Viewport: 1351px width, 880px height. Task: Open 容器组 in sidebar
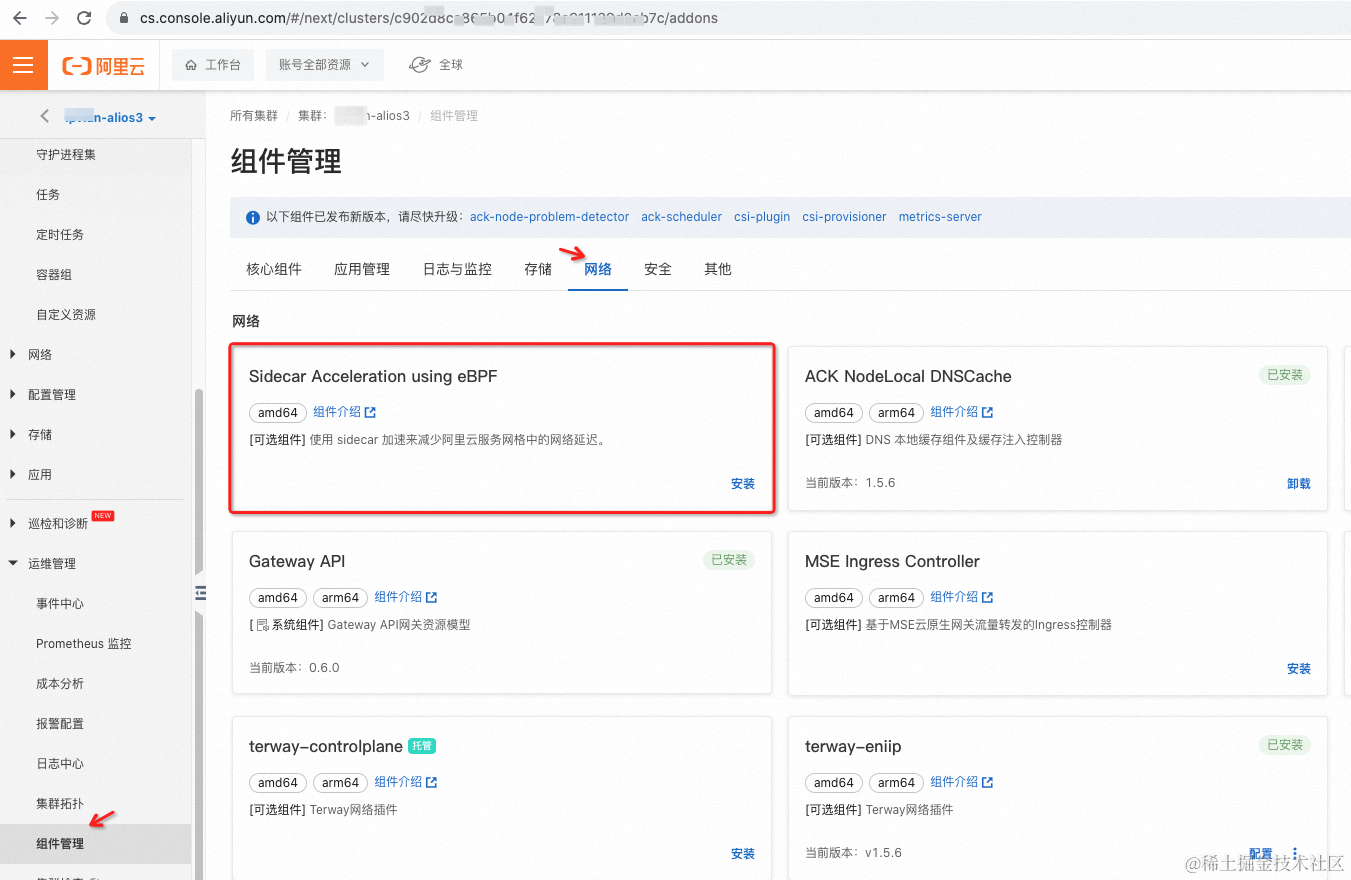pos(54,275)
